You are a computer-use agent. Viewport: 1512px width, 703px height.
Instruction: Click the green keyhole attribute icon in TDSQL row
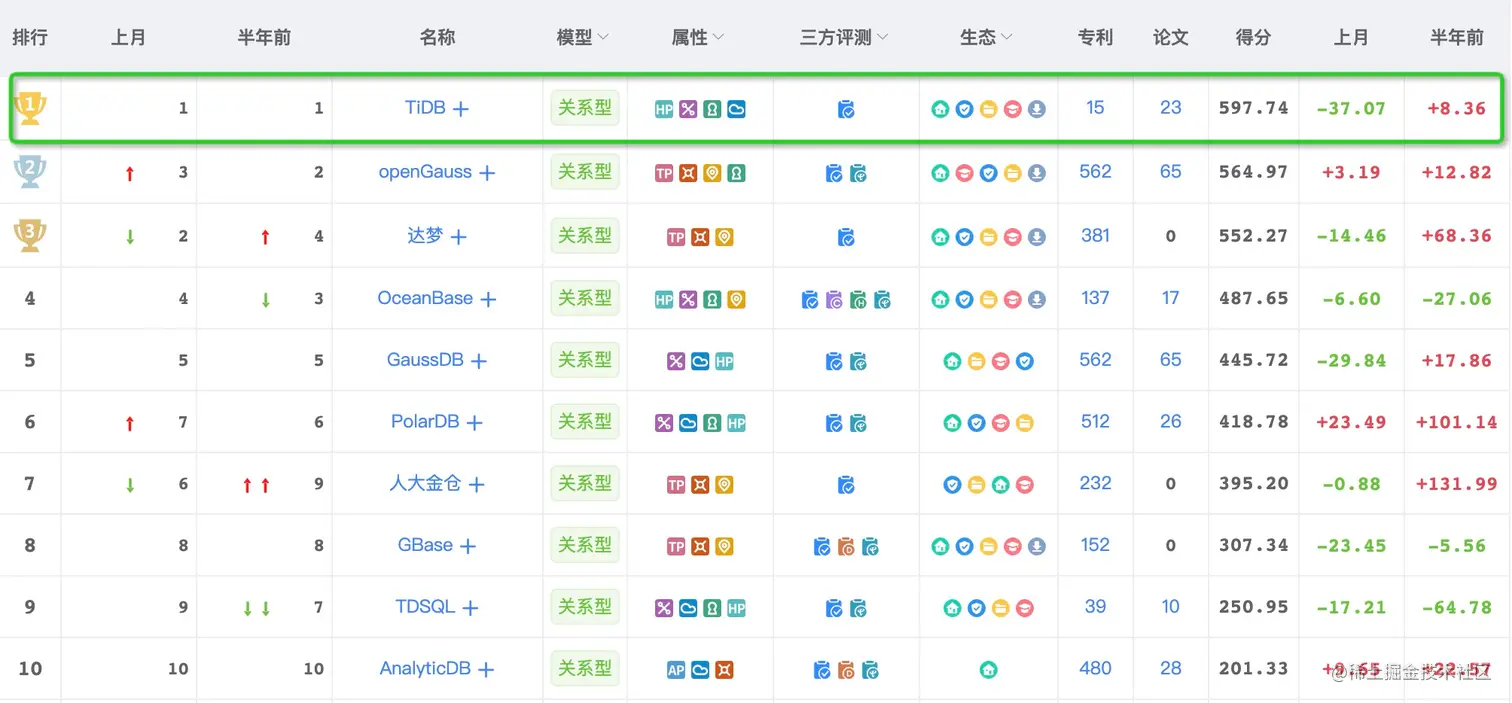click(x=712, y=608)
